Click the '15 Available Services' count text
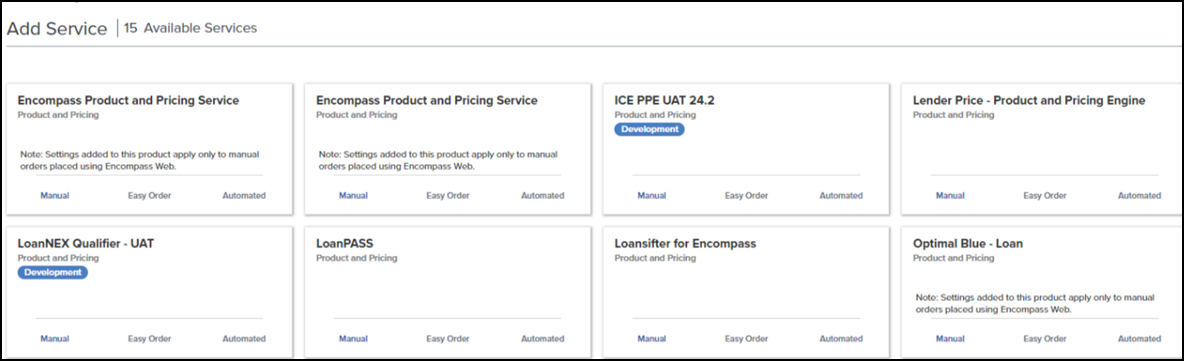The image size is (1184, 361). click(x=190, y=28)
